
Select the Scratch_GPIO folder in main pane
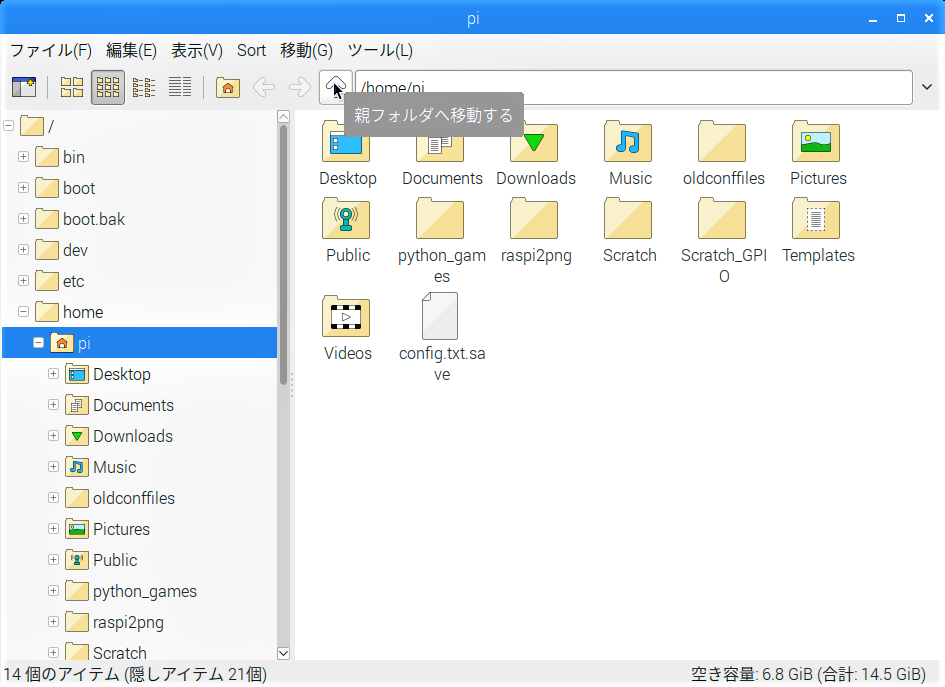pyautogui.click(x=722, y=218)
